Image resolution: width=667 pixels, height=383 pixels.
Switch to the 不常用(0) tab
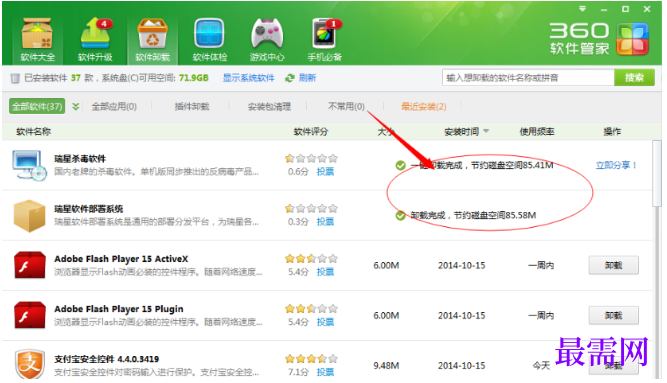pyautogui.click(x=346, y=106)
